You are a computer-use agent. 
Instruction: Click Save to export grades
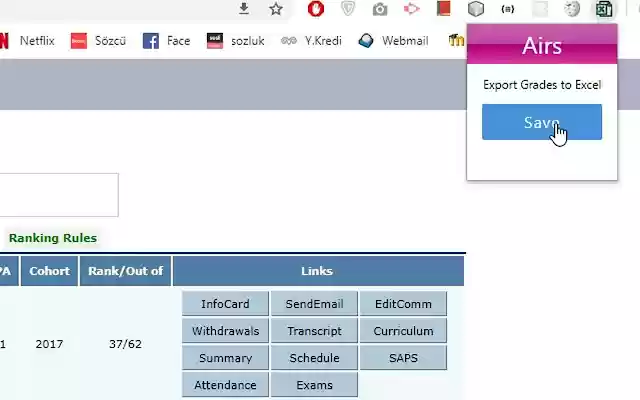(542, 122)
